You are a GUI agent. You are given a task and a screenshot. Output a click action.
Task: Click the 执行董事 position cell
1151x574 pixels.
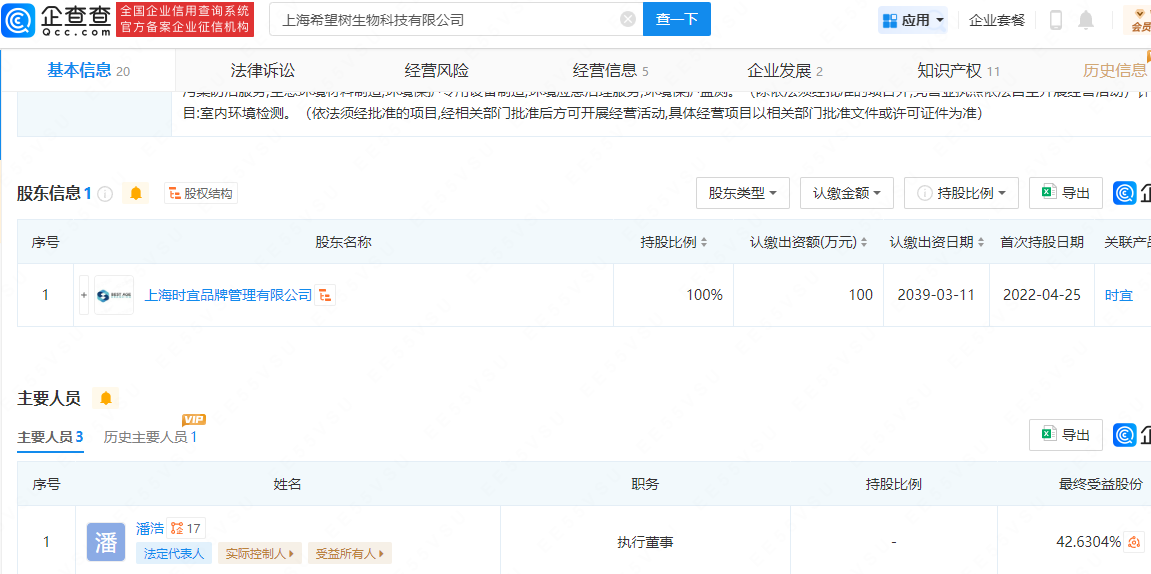pos(645,542)
